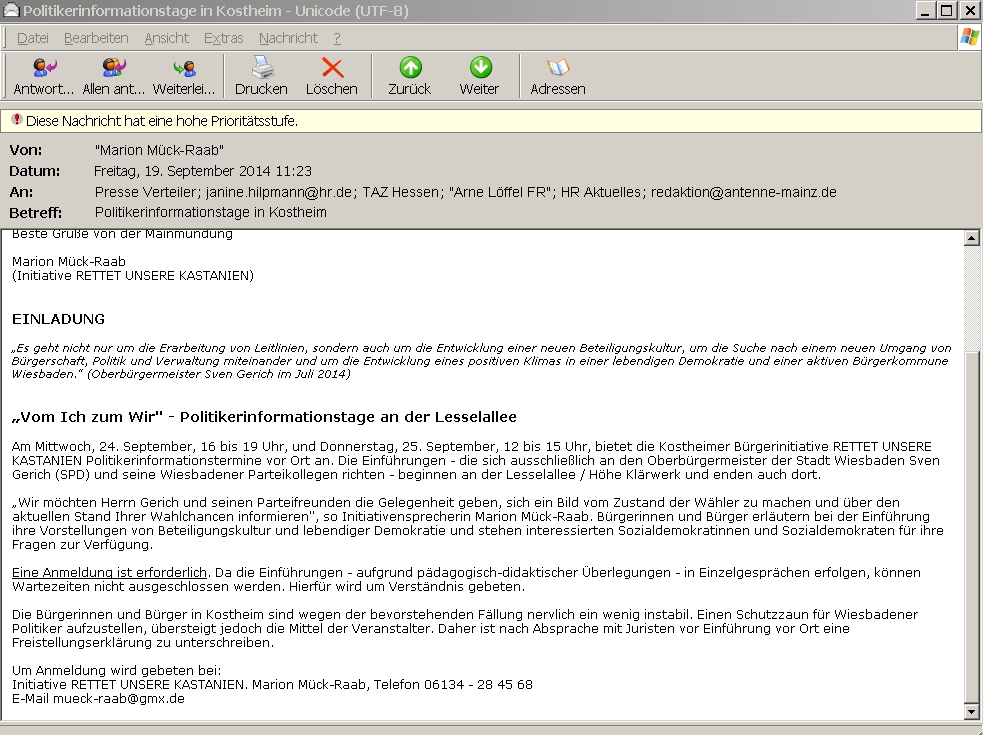The height and width of the screenshot is (735, 983).
Task: Open the Adressen address book icon
Action: click(557, 67)
